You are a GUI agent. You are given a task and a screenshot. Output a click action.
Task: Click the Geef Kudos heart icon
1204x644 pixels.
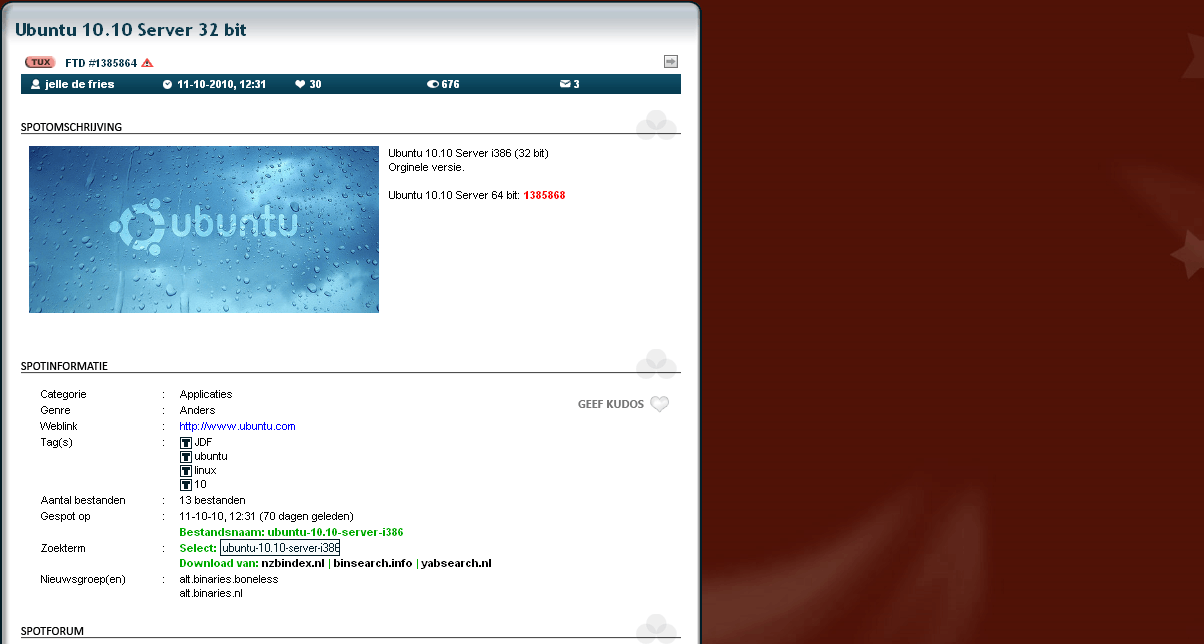click(x=659, y=404)
